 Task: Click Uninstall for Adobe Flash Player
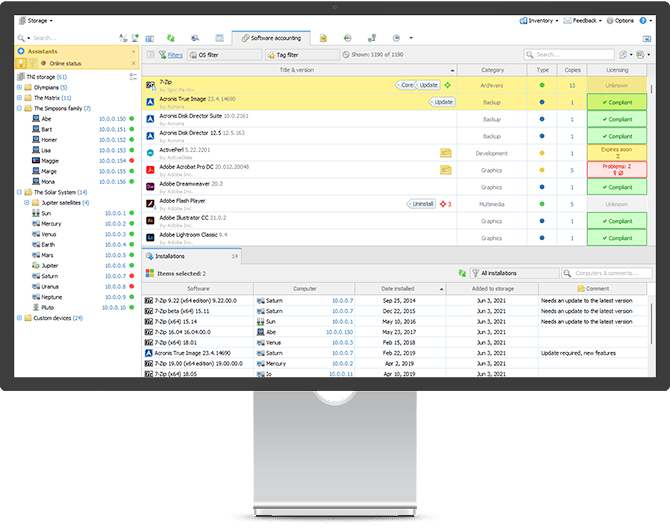(421, 203)
